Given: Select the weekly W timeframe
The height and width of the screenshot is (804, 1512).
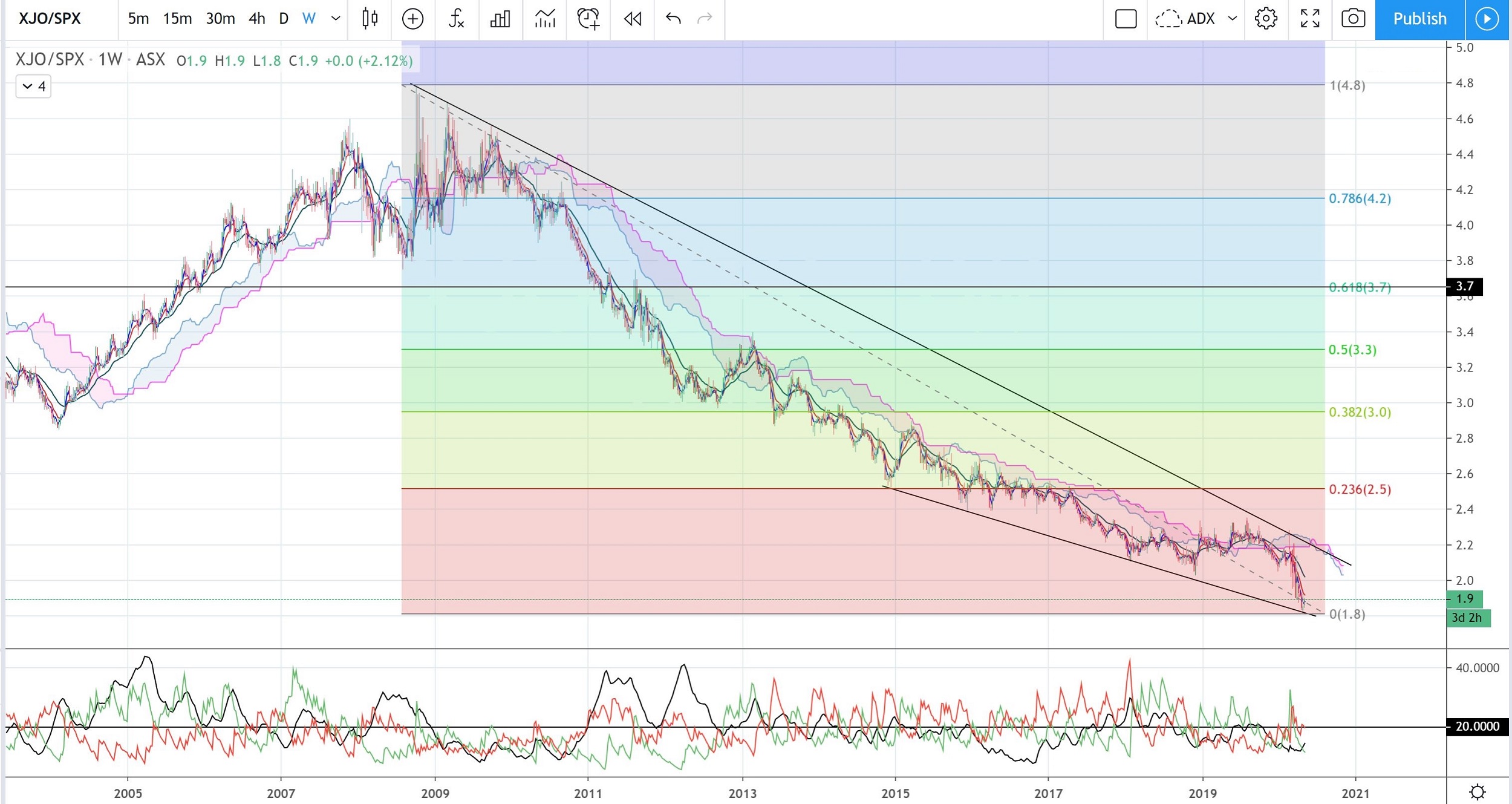Looking at the screenshot, I should click(x=309, y=19).
